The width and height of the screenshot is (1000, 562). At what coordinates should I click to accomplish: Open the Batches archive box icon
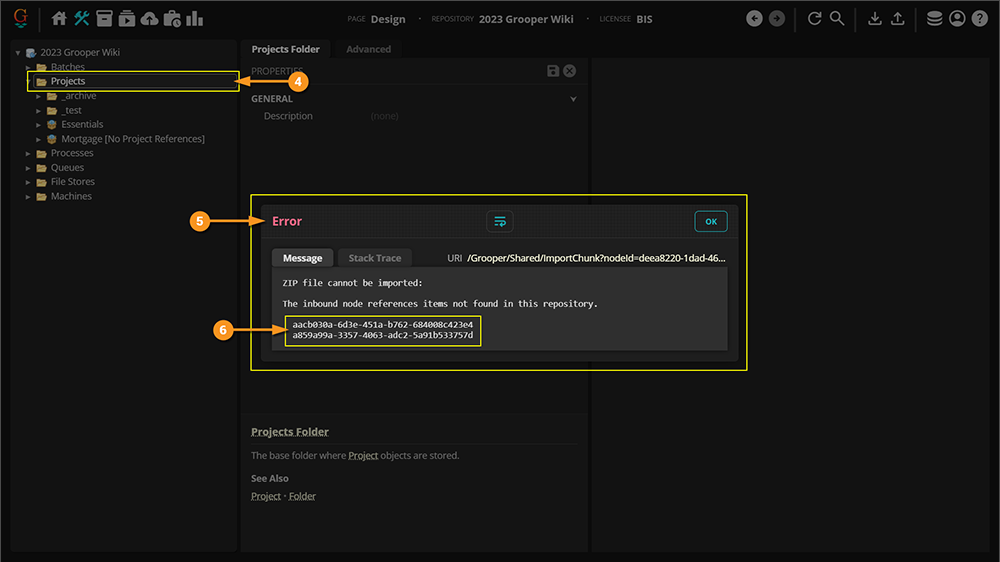point(104,19)
